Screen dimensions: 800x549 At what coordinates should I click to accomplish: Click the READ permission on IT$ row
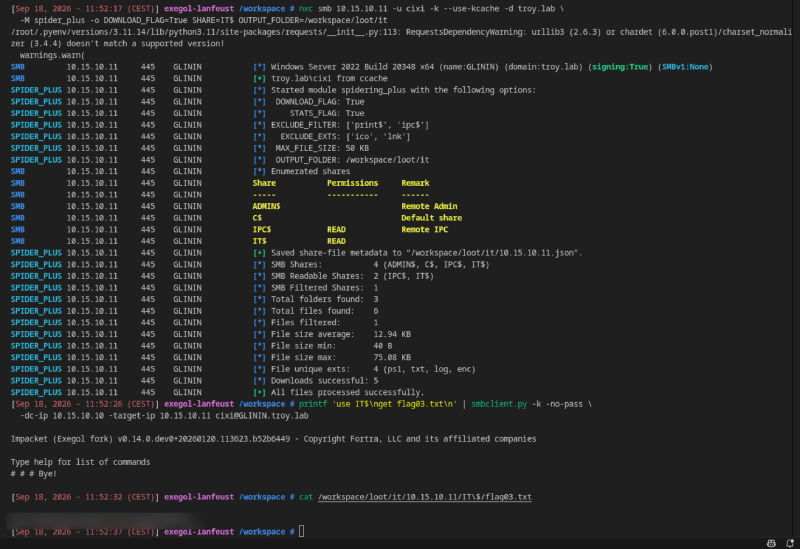pos(336,241)
